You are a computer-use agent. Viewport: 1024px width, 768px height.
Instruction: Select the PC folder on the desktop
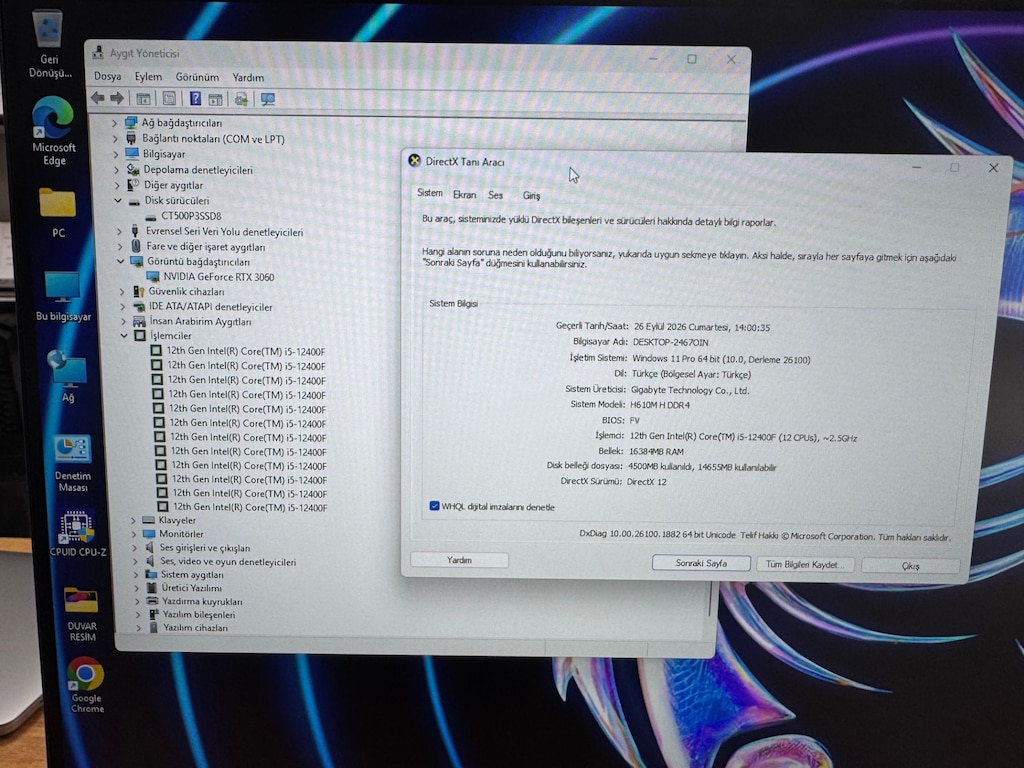tap(57, 212)
